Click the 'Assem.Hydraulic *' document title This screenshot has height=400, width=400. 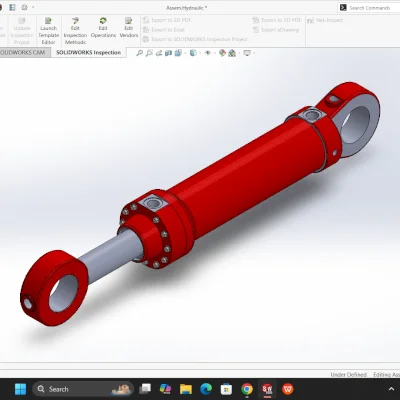coord(187,8)
